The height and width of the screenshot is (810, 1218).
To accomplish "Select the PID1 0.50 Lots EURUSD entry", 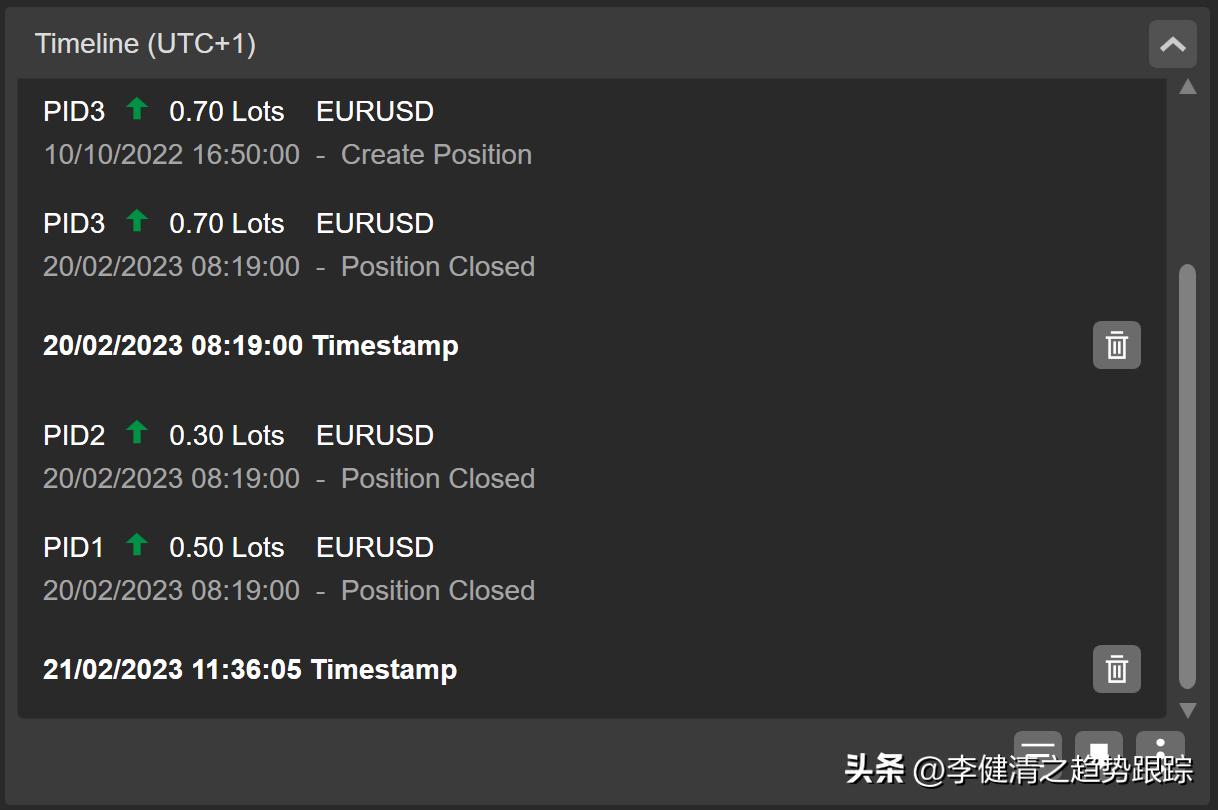I will pos(288,569).
